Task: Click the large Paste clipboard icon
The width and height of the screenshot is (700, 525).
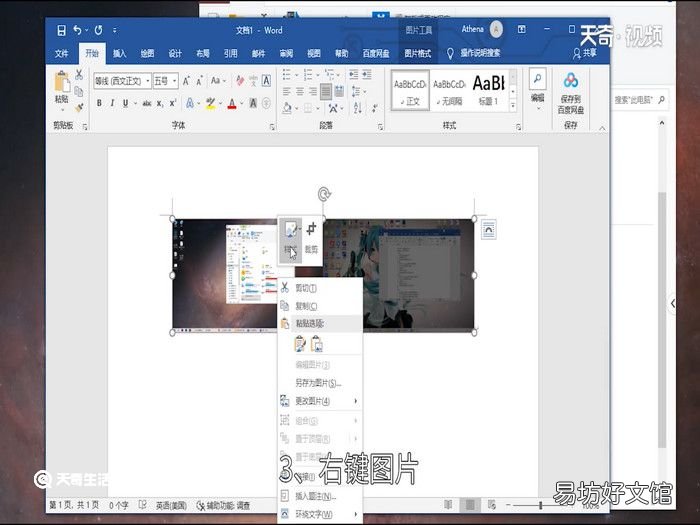Action: coord(62,82)
